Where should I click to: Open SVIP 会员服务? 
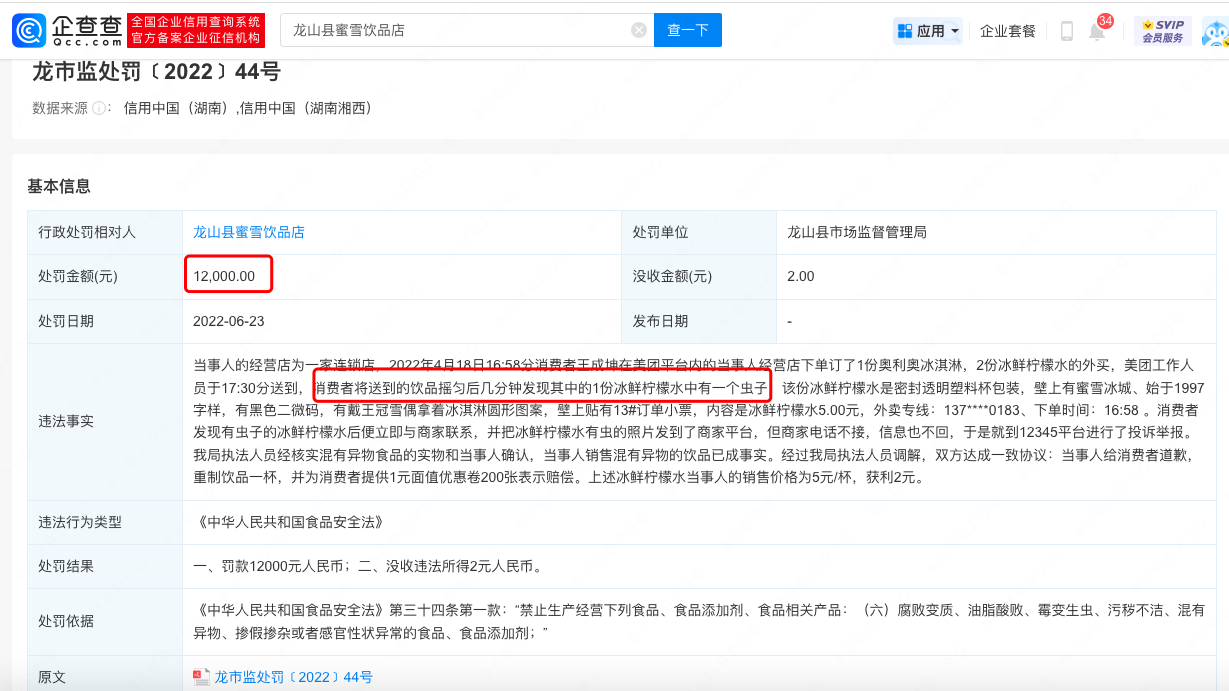point(1162,31)
